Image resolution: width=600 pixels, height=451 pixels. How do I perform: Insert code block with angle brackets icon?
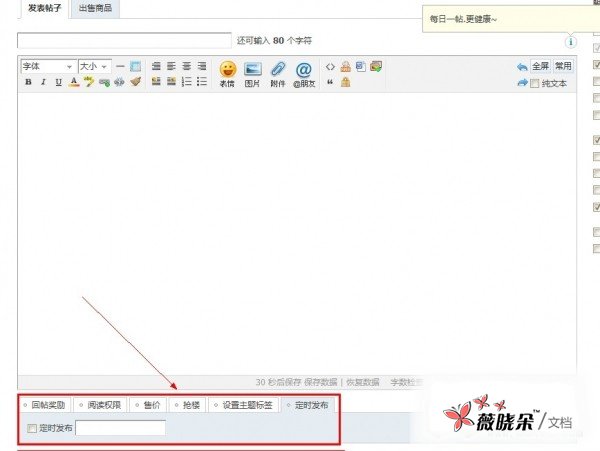pyautogui.click(x=330, y=67)
